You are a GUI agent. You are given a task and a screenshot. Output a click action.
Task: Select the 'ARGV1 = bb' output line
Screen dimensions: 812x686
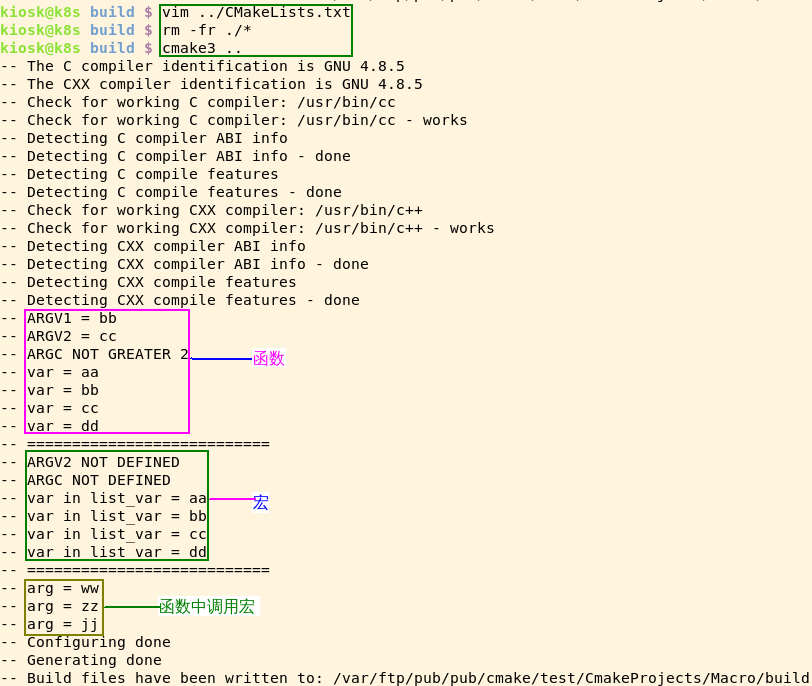(72, 318)
